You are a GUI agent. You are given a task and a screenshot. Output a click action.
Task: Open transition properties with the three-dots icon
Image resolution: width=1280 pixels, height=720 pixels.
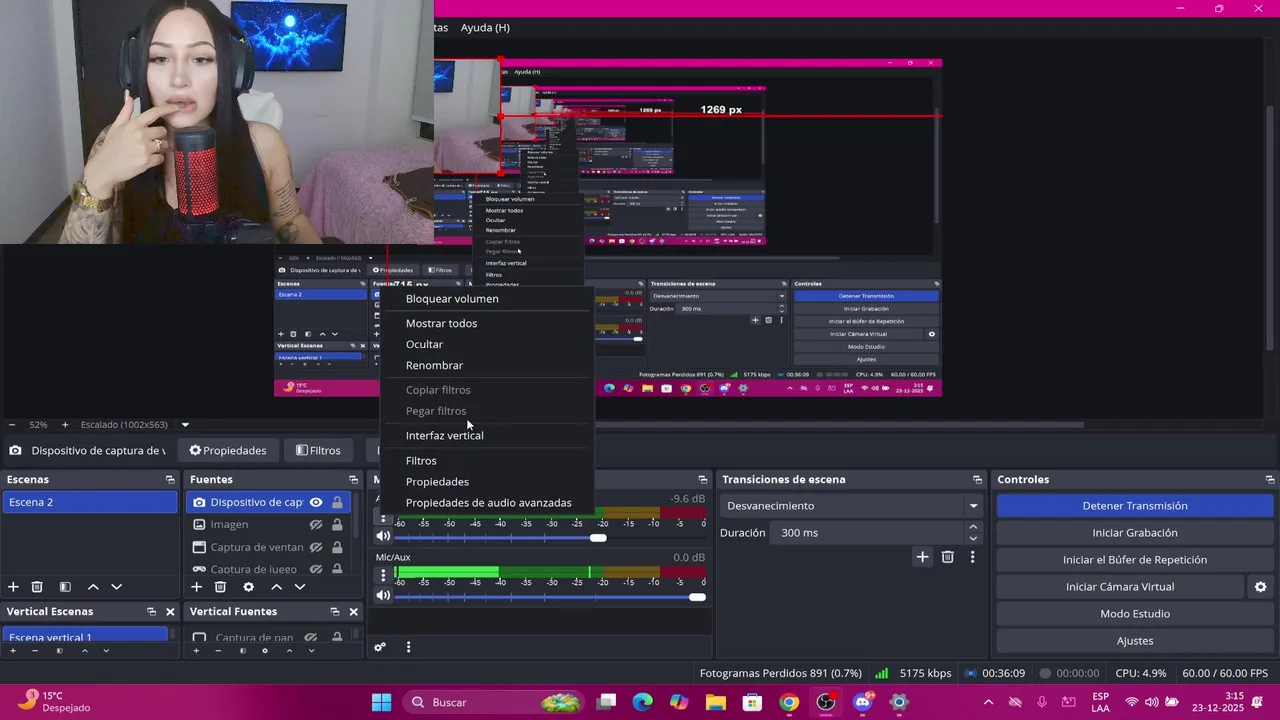(x=972, y=557)
